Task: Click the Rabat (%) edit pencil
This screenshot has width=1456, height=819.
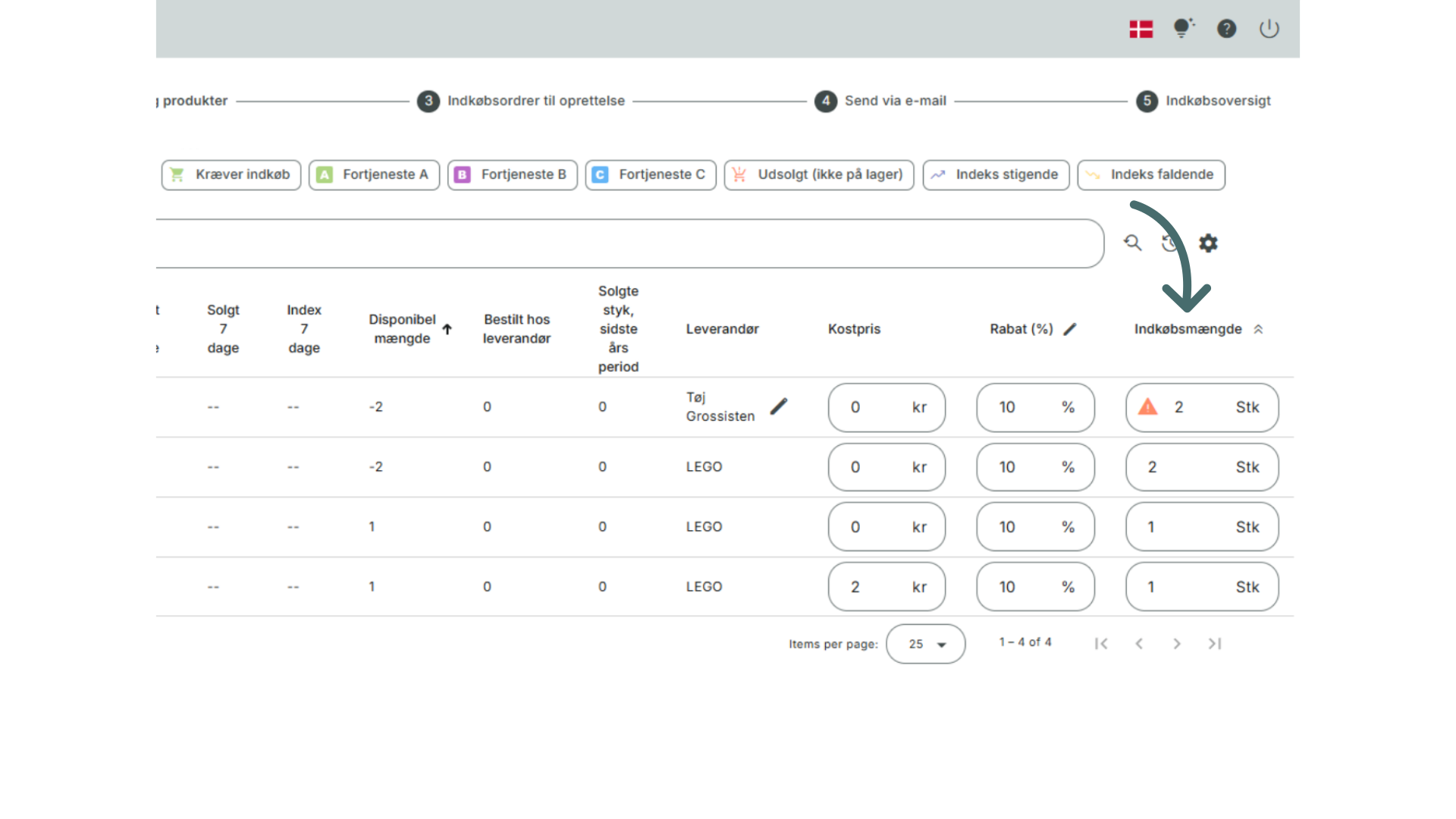Action: coord(1070,329)
